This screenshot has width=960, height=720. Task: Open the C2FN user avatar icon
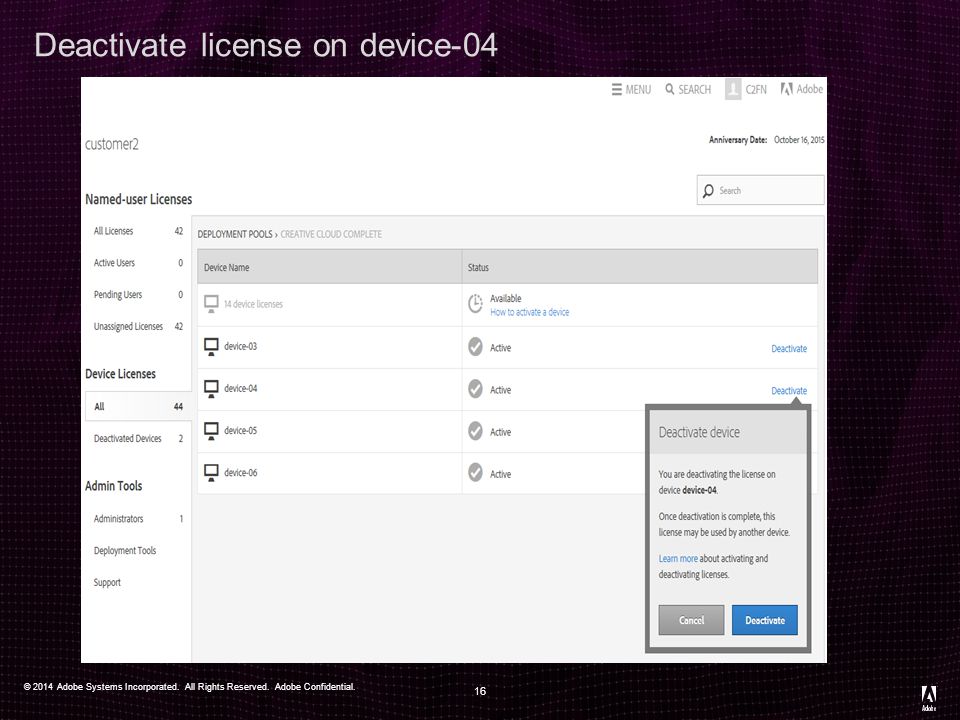pyautogui.click(x=733, y=89)
